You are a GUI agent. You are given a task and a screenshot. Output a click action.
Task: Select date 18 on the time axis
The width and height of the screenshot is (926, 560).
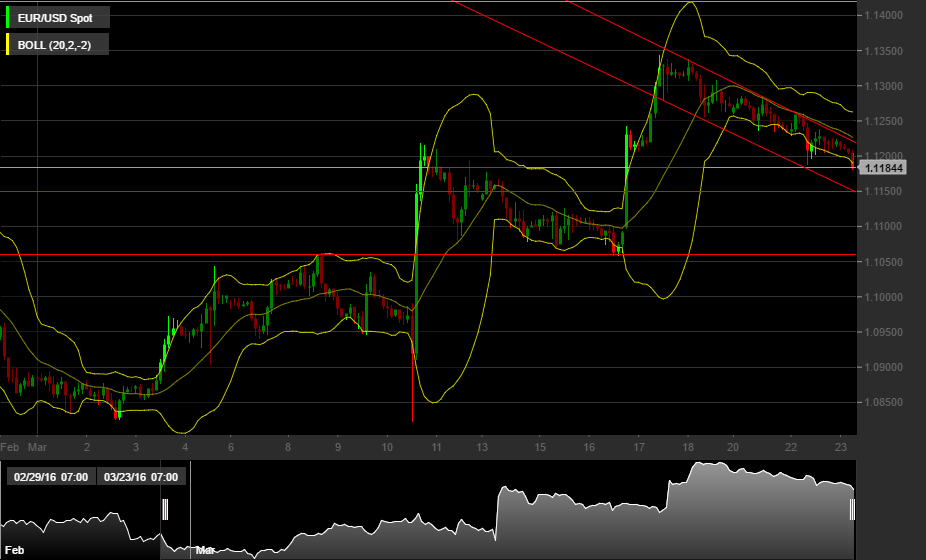(x=688, y=447)
